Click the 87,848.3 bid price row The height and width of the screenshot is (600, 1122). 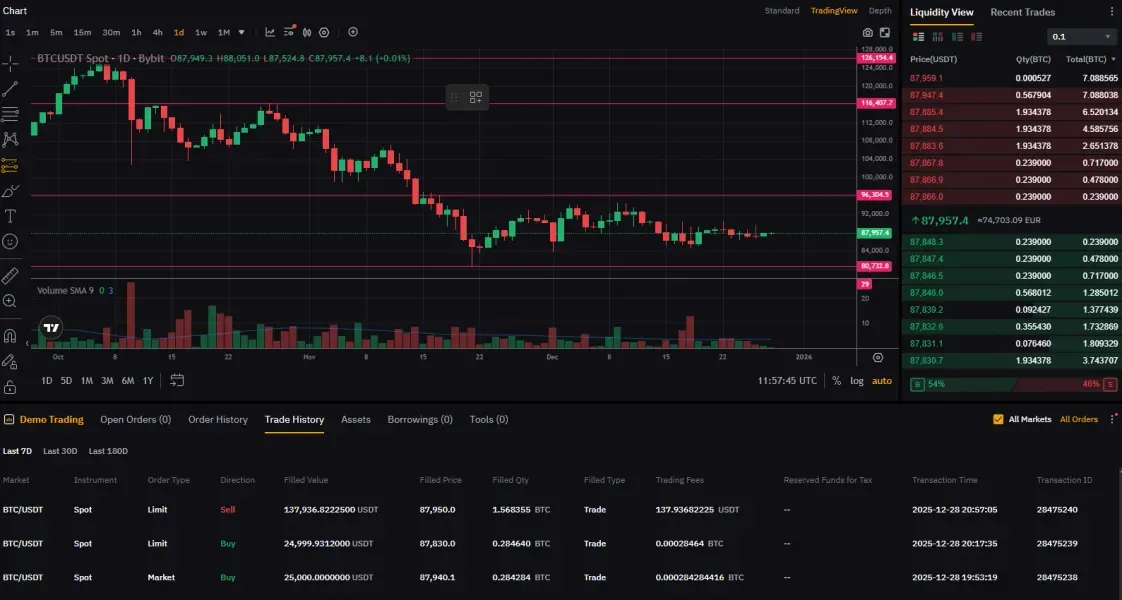tap(1013, 242)
